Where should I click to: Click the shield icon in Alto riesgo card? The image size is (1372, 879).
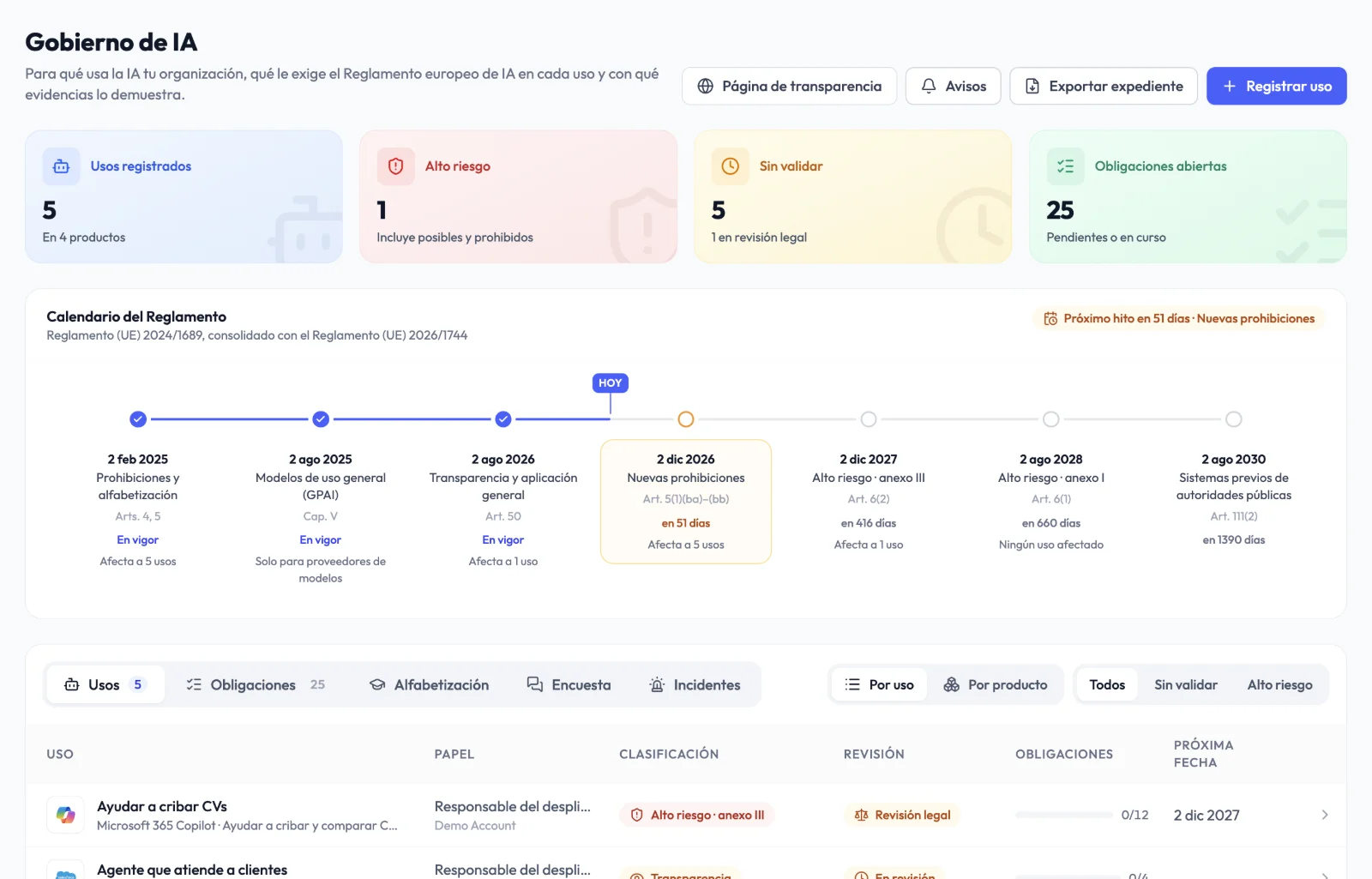[x=395, y=166]
